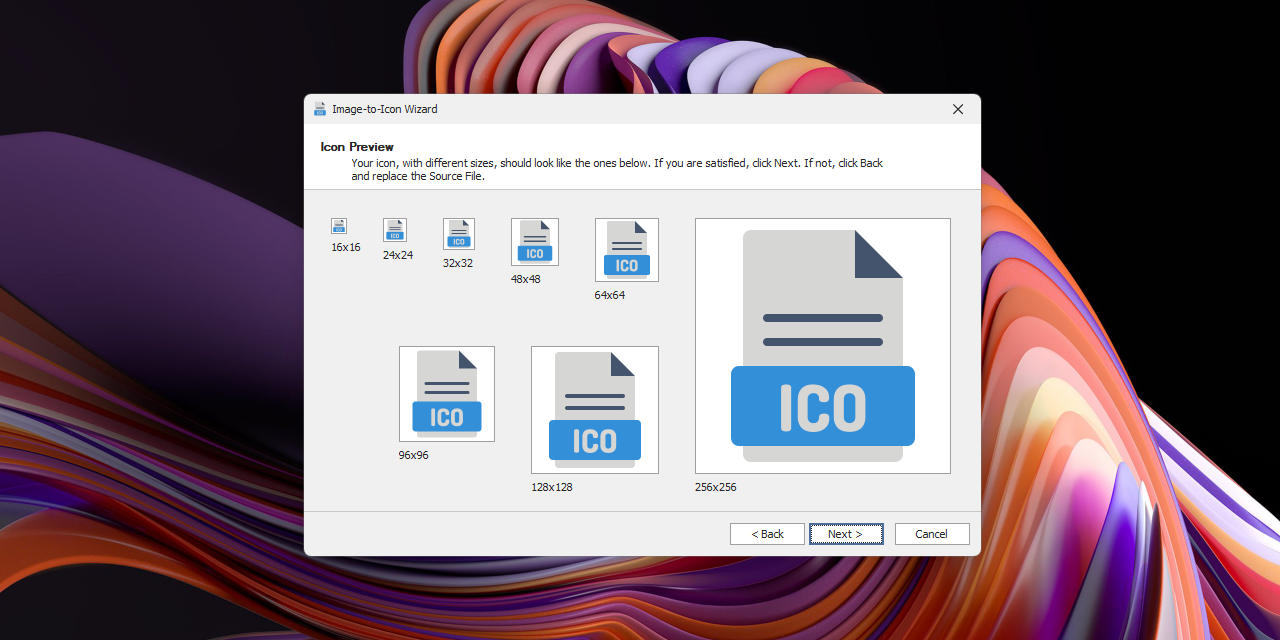The height and width of the screenshot is (640, 1280).
Task: Proceed with the Next button
Action: (846, 534)
